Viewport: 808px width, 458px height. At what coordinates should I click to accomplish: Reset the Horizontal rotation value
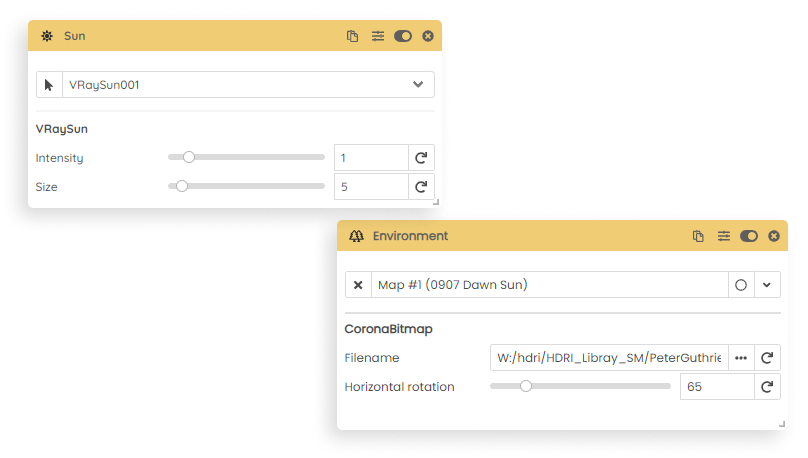767,386
